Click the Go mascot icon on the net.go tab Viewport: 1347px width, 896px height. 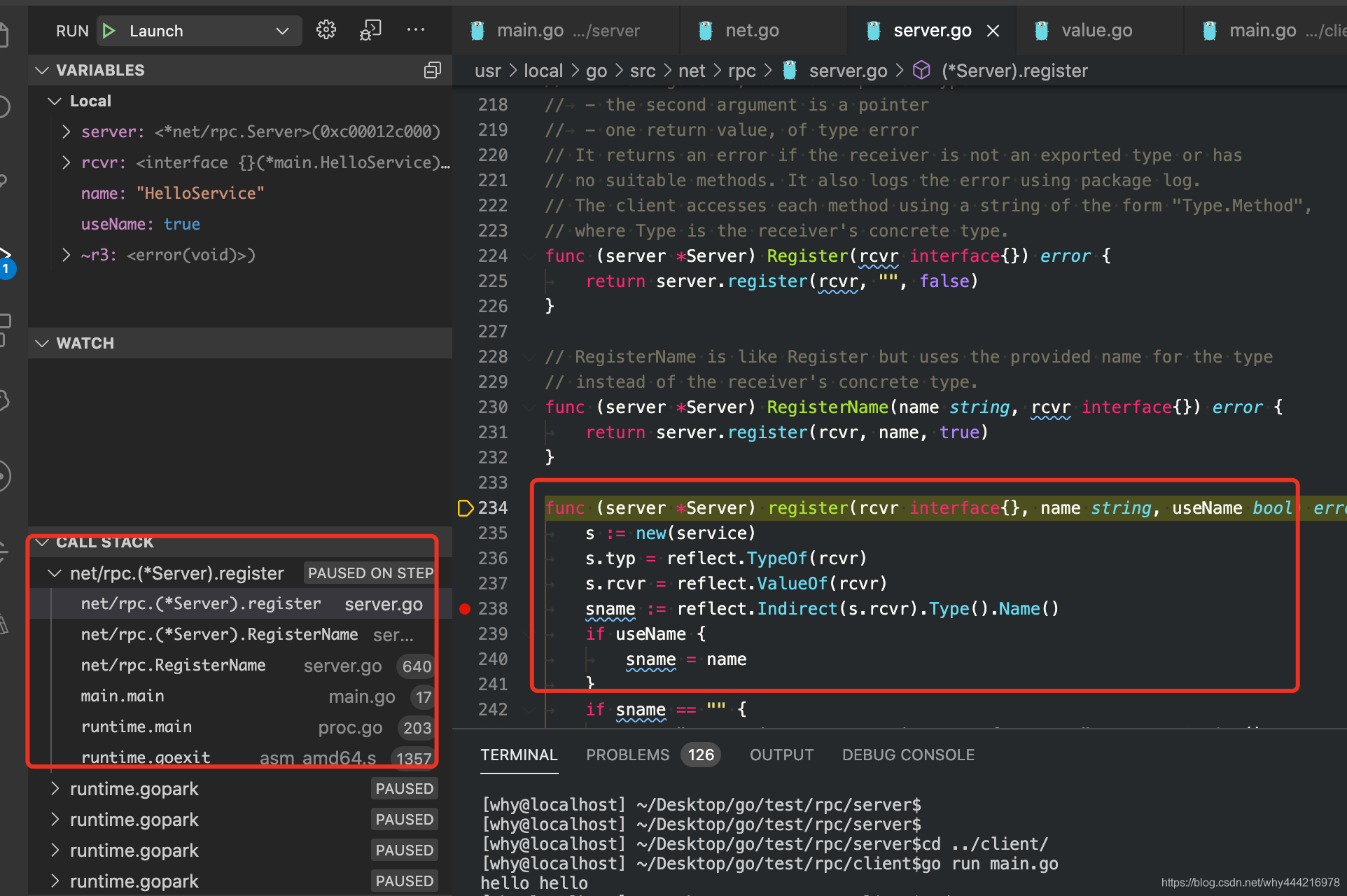[x=704, y=30]
